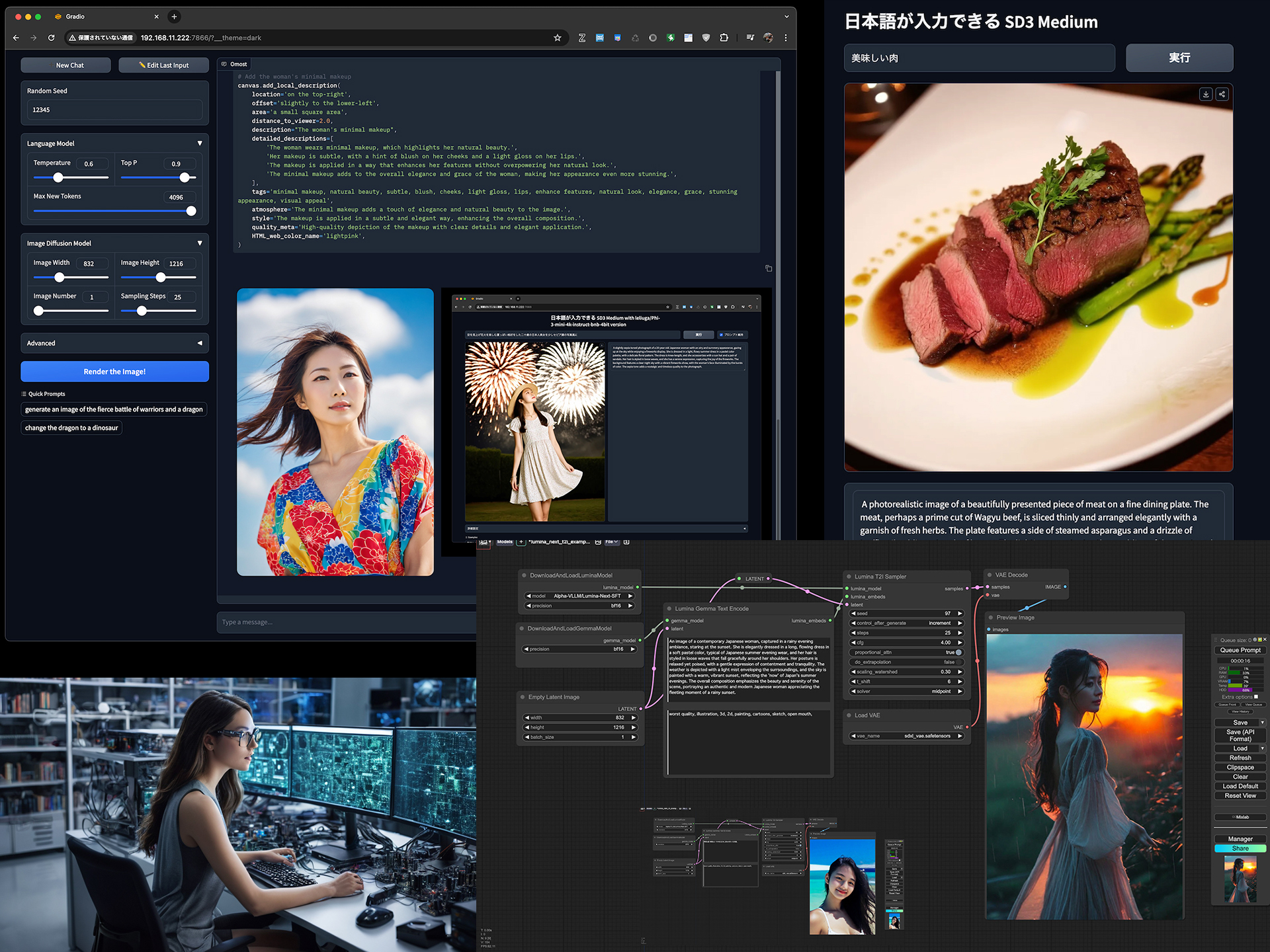The width and height of the screenshot is (1270, 952).
Task: Open the browser extensions puzzle icon
Action: (x=724, y=38)
